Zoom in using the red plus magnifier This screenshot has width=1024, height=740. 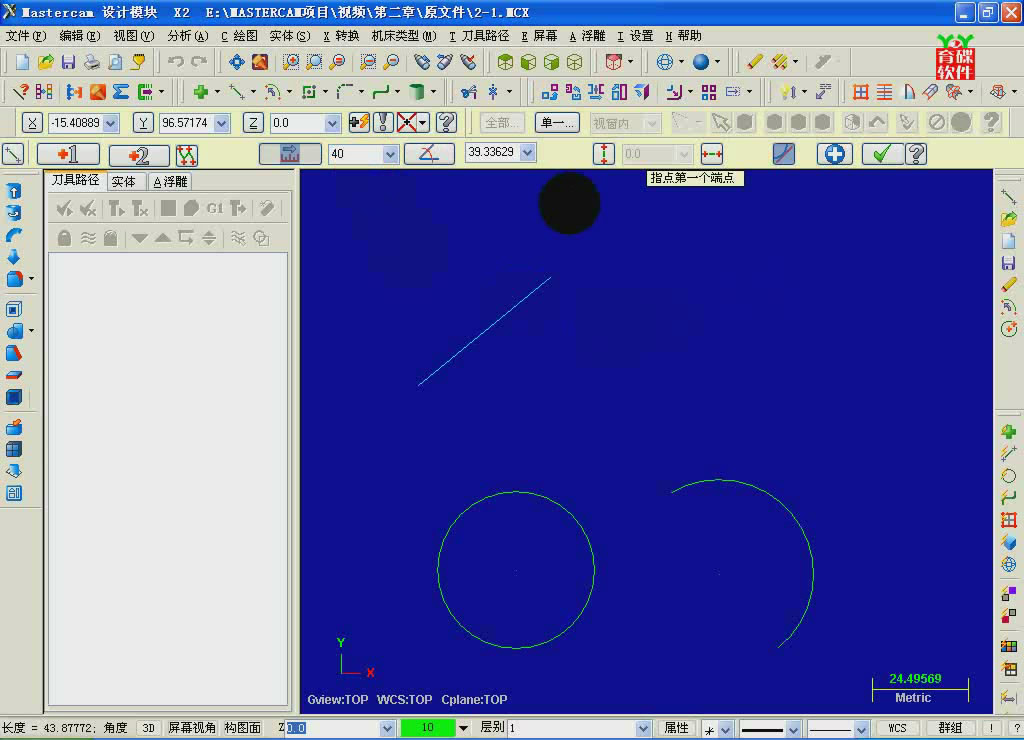[291, 62]
